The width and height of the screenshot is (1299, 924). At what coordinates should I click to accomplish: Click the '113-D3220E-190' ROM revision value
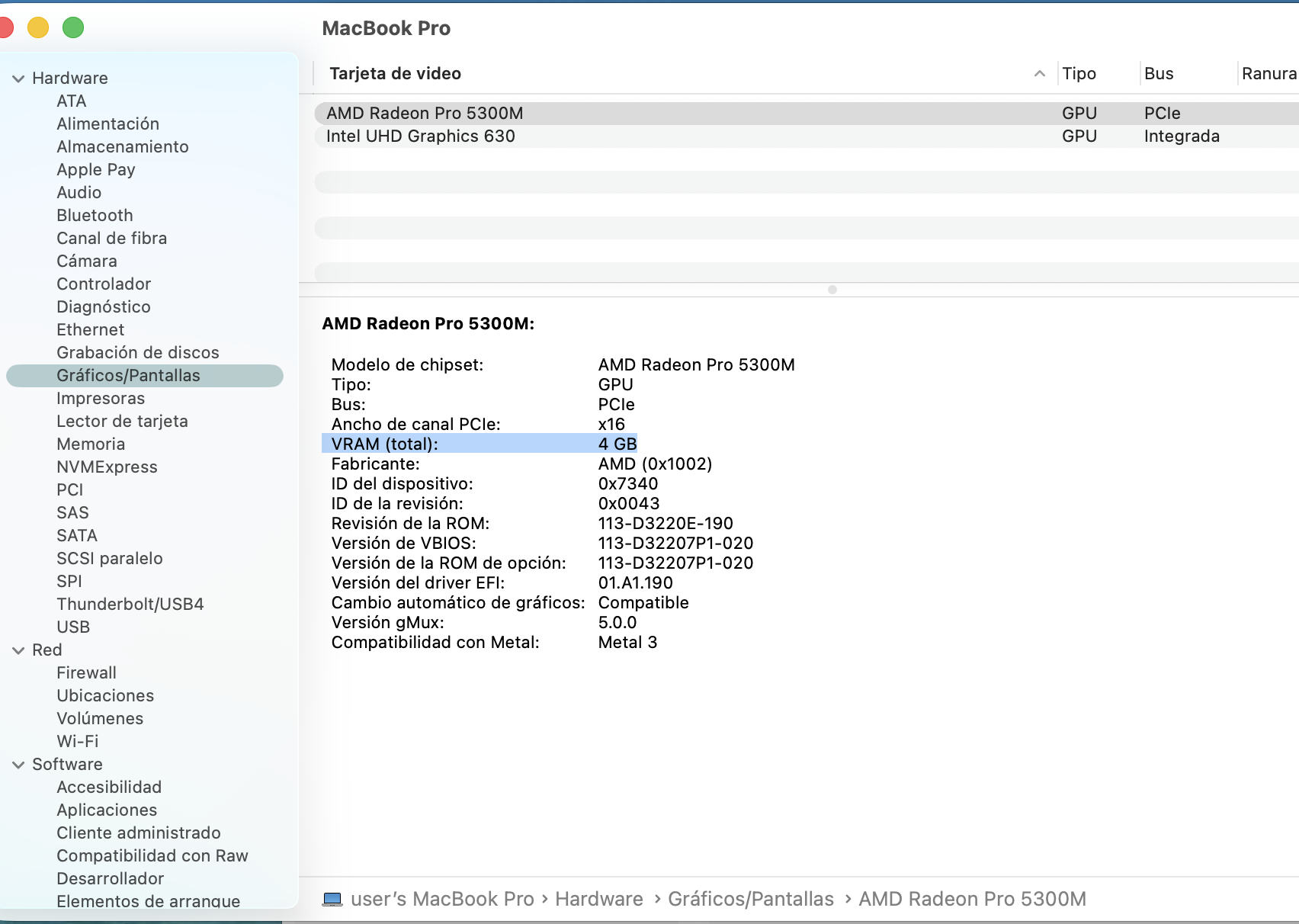point(666,524)
